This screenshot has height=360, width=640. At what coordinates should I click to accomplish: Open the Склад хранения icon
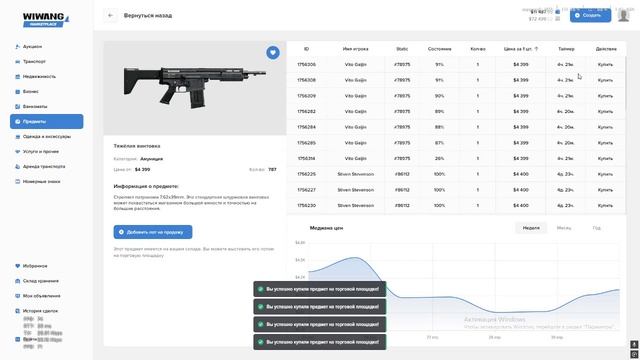(18, 281)
